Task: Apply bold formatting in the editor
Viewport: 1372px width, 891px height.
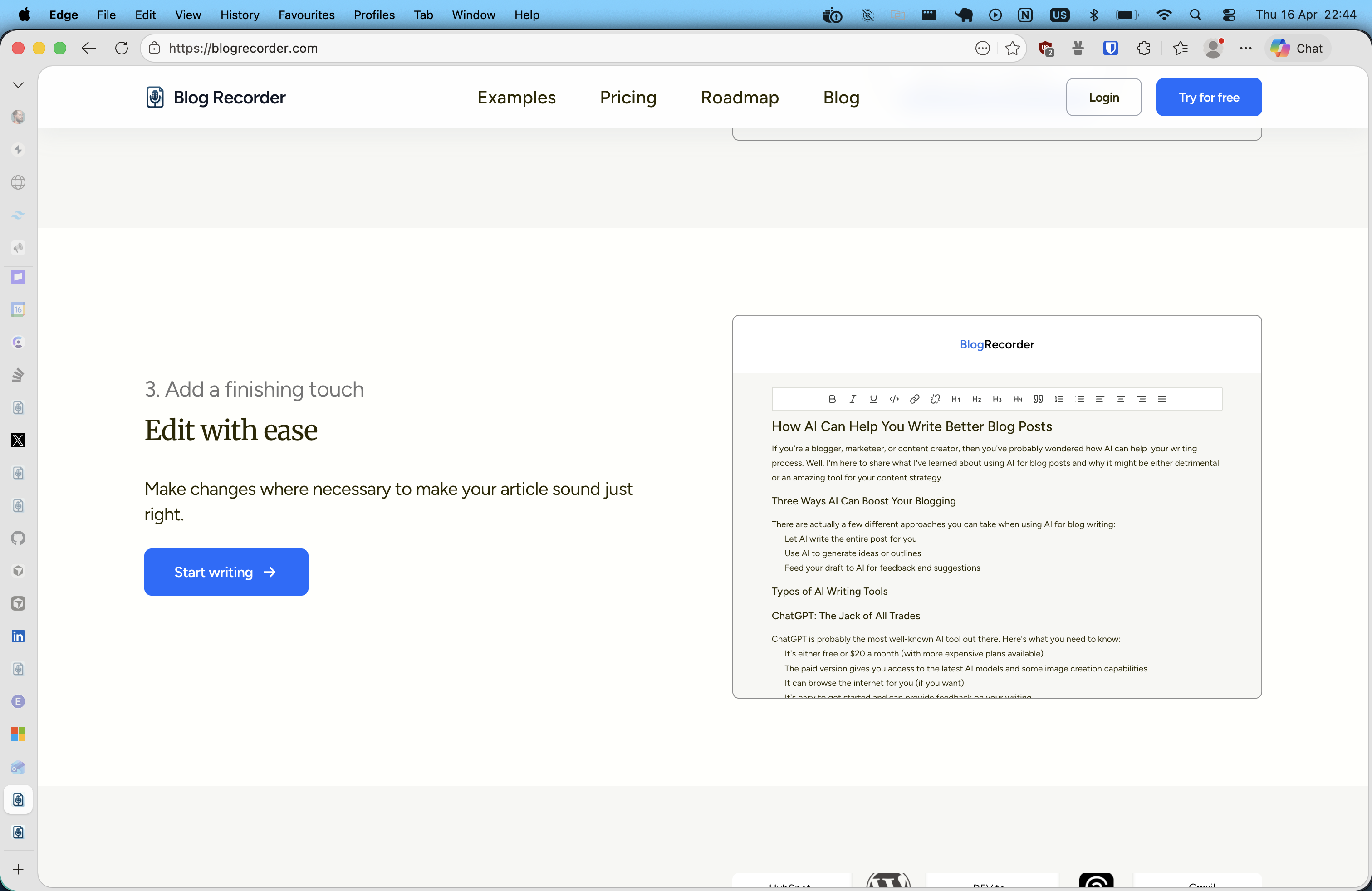Action: pyautogui.click(x=832, y=399)
